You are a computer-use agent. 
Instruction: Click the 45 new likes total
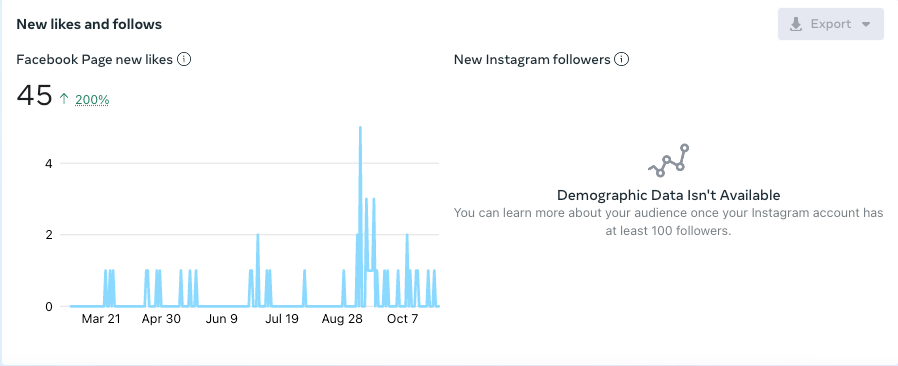point(34,95)
